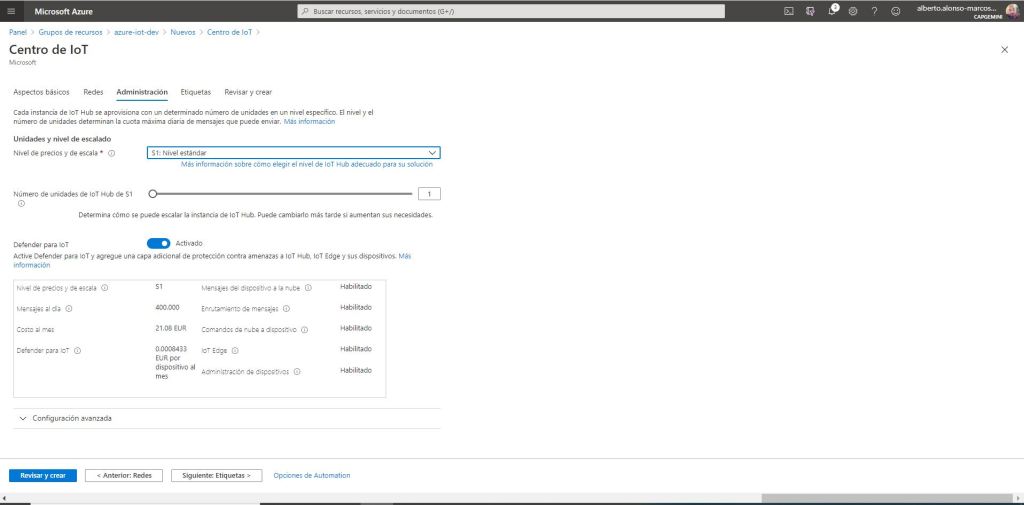Go to the Revisar y crear tab
The height and width of the screenshot is (505, 1024).
coord(248,92)
